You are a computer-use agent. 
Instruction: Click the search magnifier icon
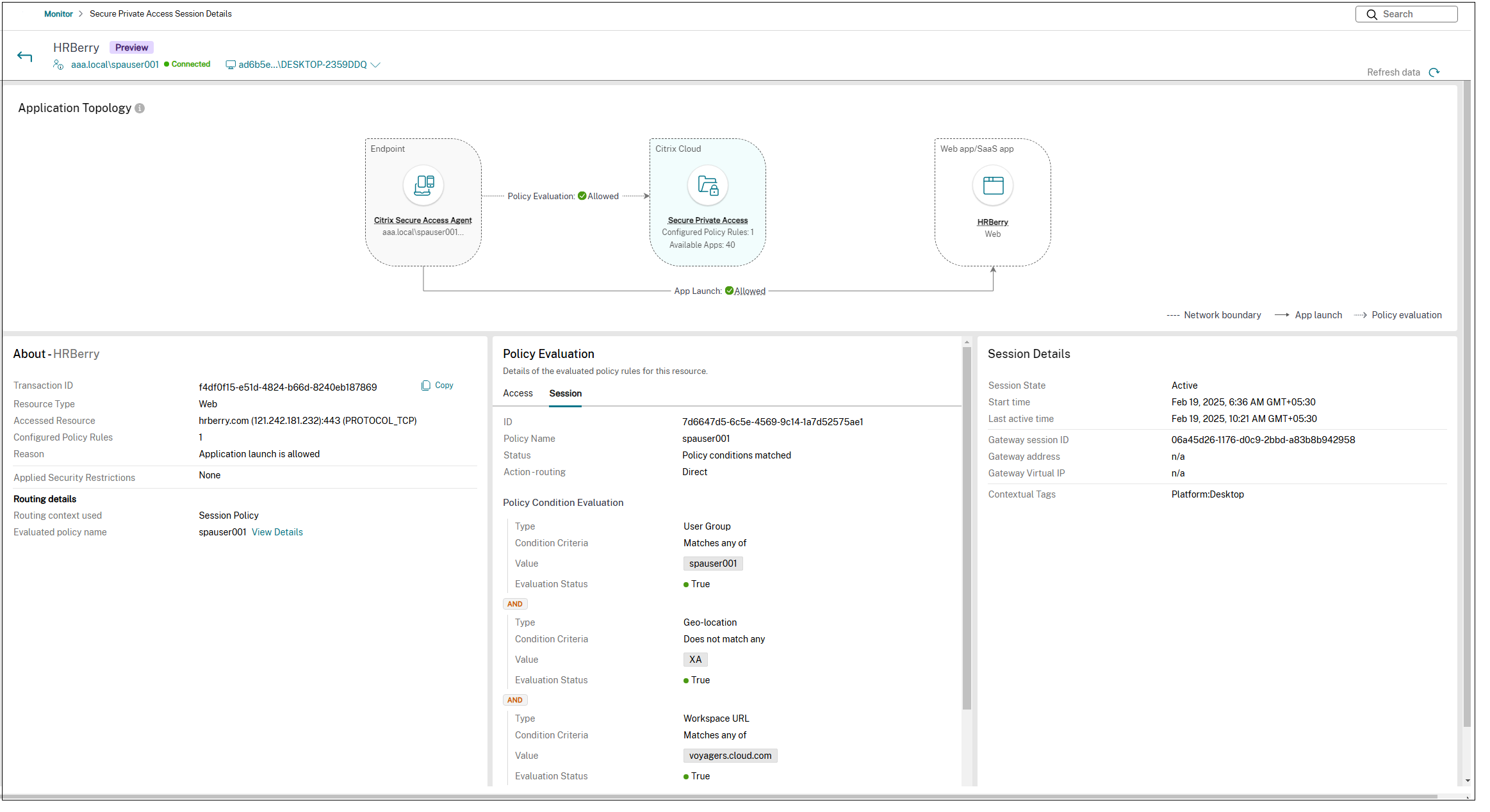point(1371,14)
